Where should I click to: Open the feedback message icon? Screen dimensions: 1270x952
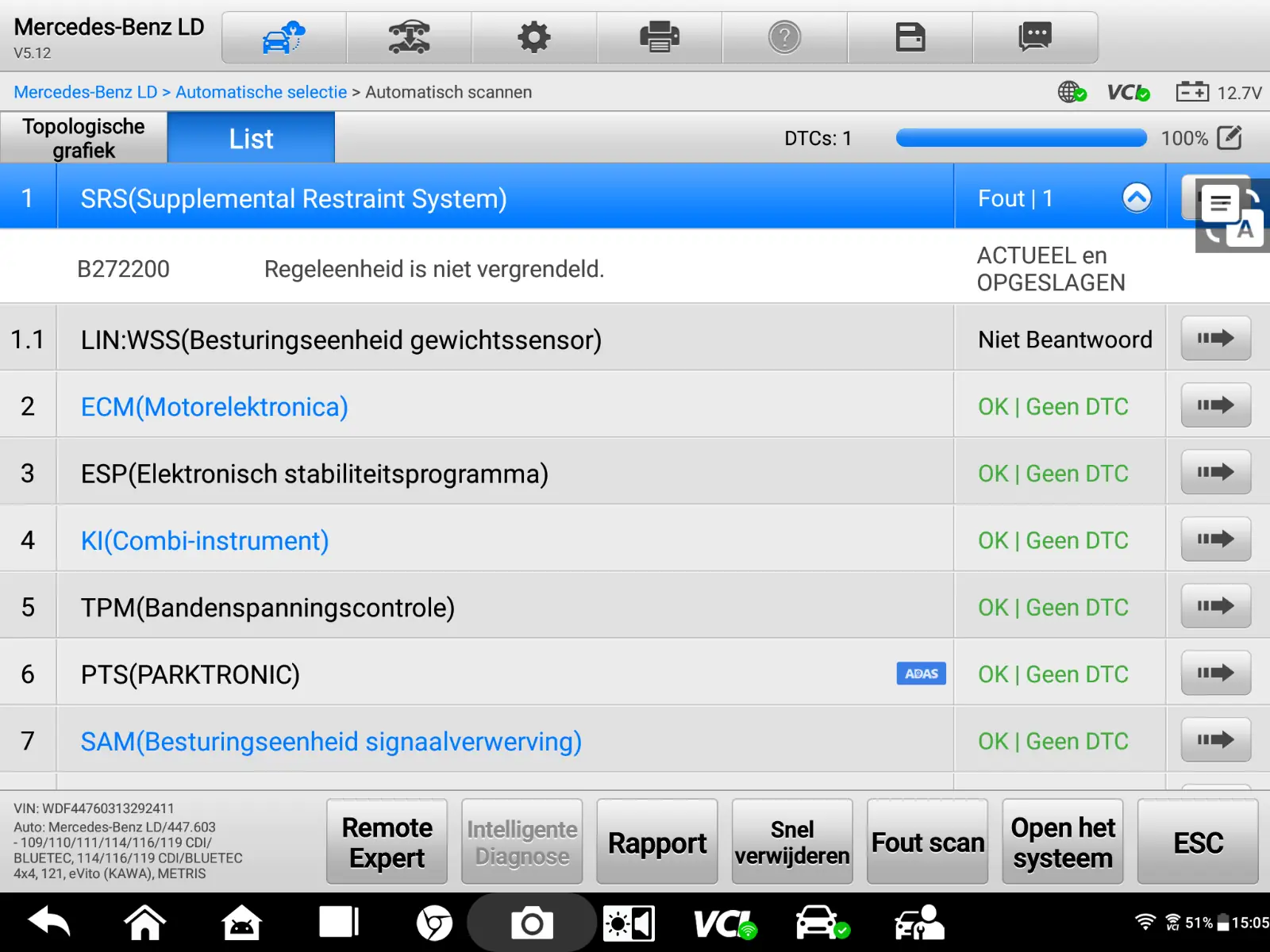pyautogui.click(x=1035, y=37)
